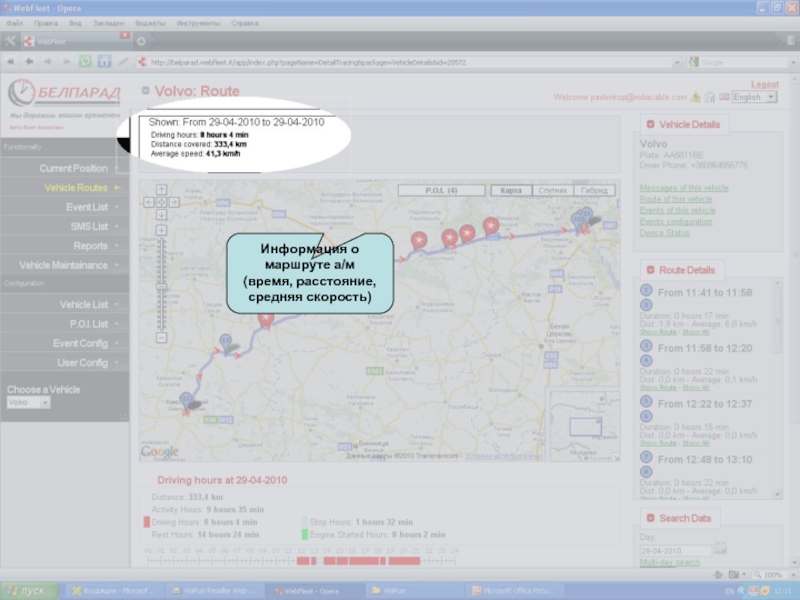The width and height of the screenshot is (800, 600).
Task: Click the browser Forward arrow
Action: pos(47,62)
